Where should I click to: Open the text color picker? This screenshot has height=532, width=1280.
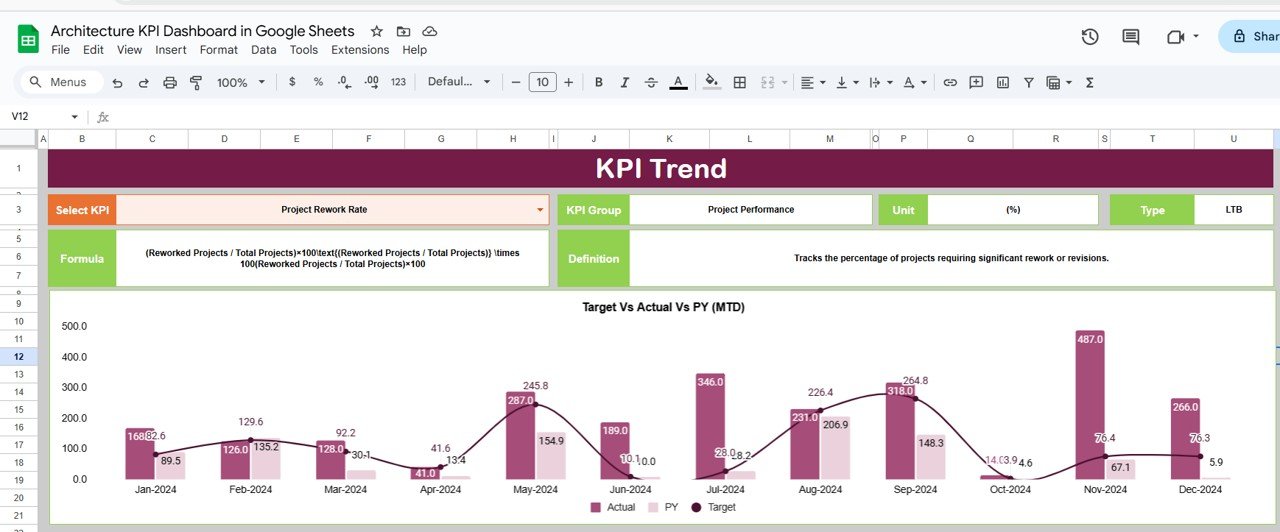click(x=678, y=82)
